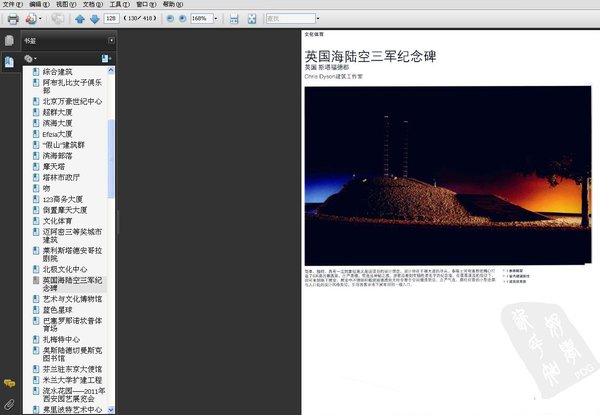600x415 pixels.
Task: Select the 阿布扎比女子俱乐部 bookmark
Action: (x=72, y=86)
